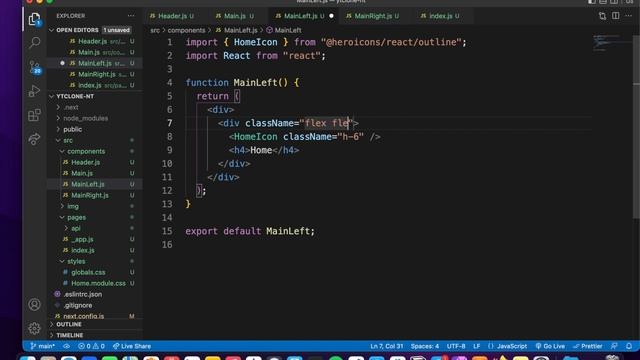
Task: Click the feedback icon in the status bar
Action: tap(614, 346)
